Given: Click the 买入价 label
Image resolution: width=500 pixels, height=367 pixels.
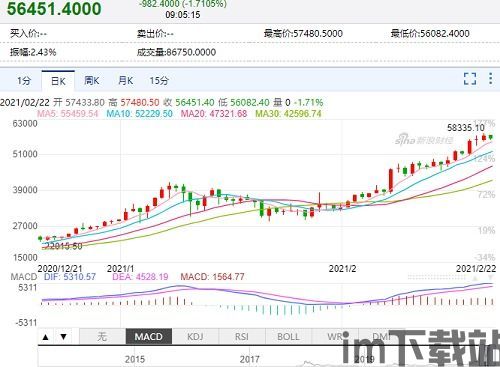Looking at the screenshot, I should point(28,34).
